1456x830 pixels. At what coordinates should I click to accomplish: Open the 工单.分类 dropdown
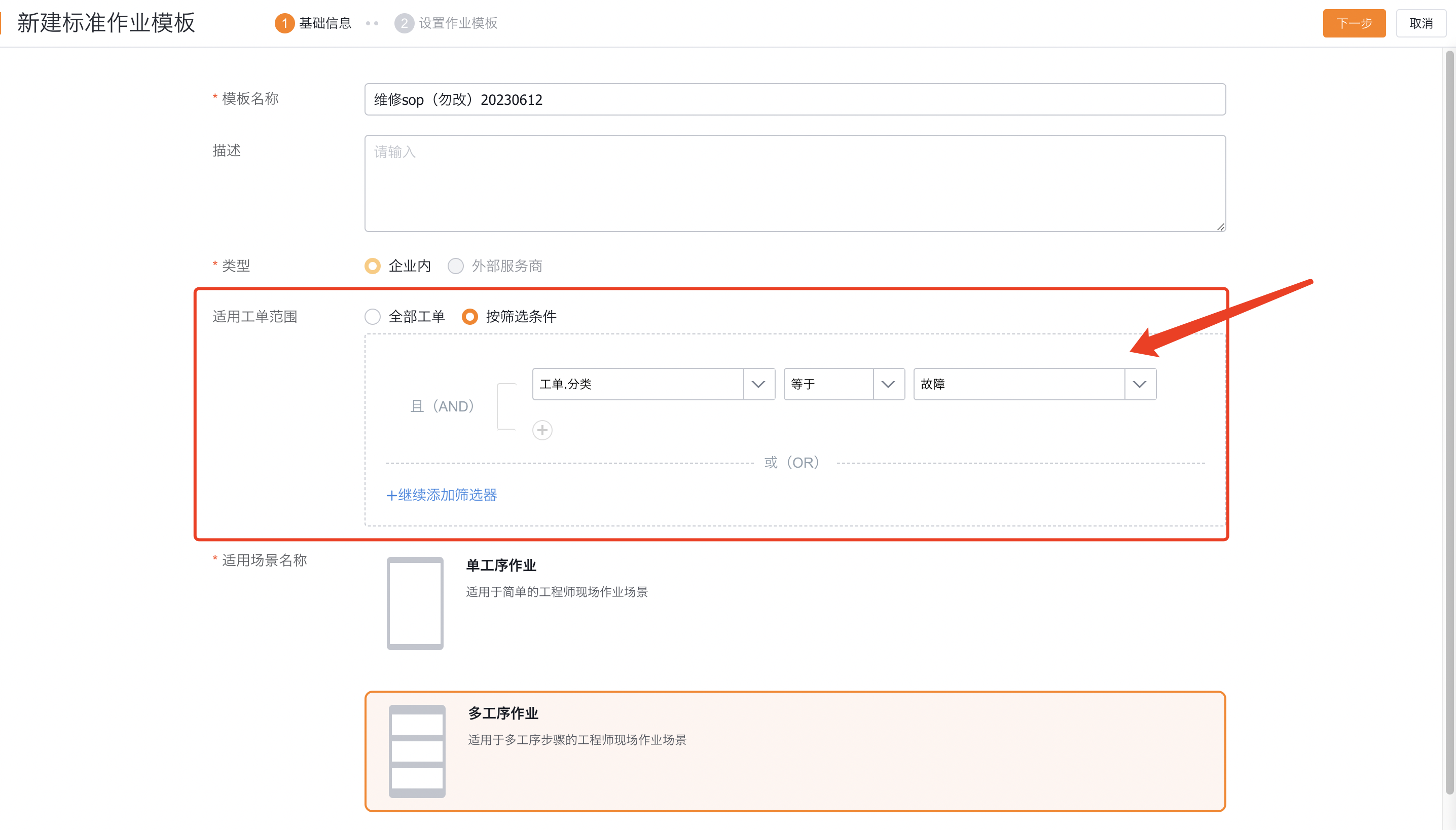(758, 384)
